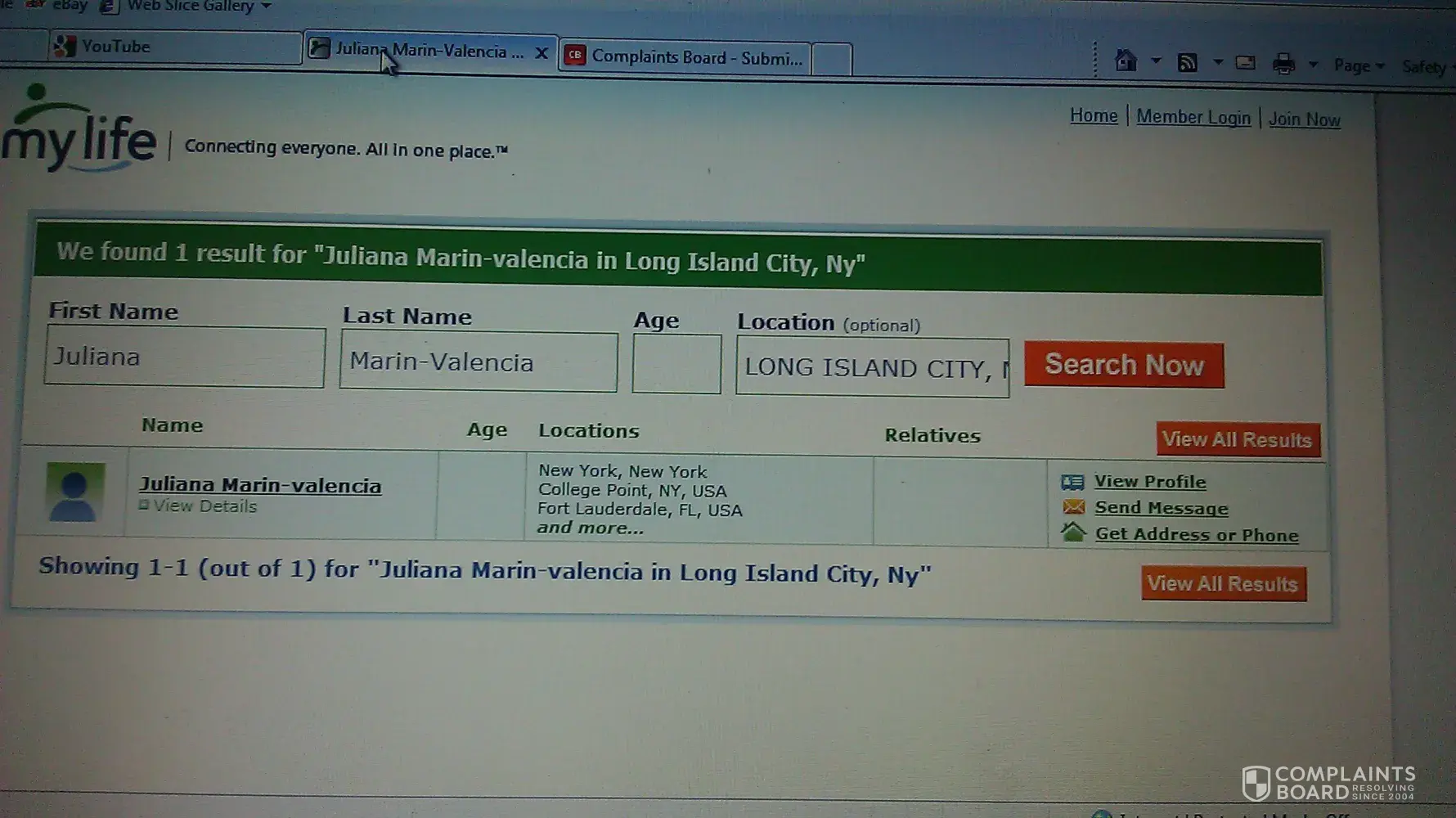
Task: Click the Locations column header
Action: point(589,430)
